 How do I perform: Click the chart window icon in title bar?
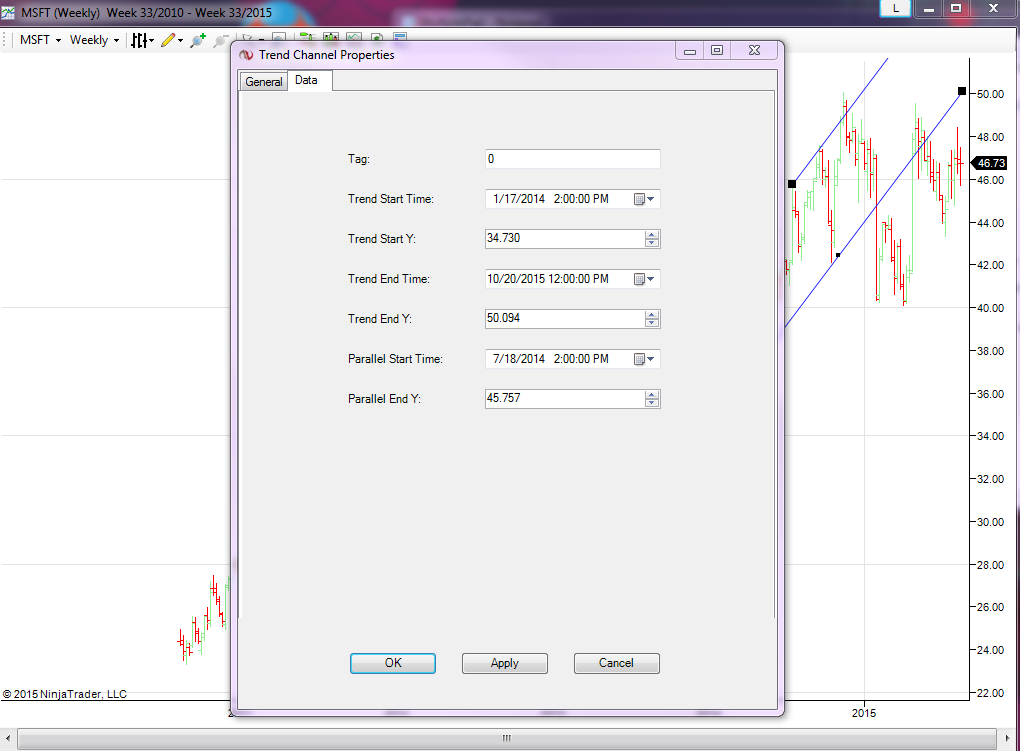coord(8,12)
